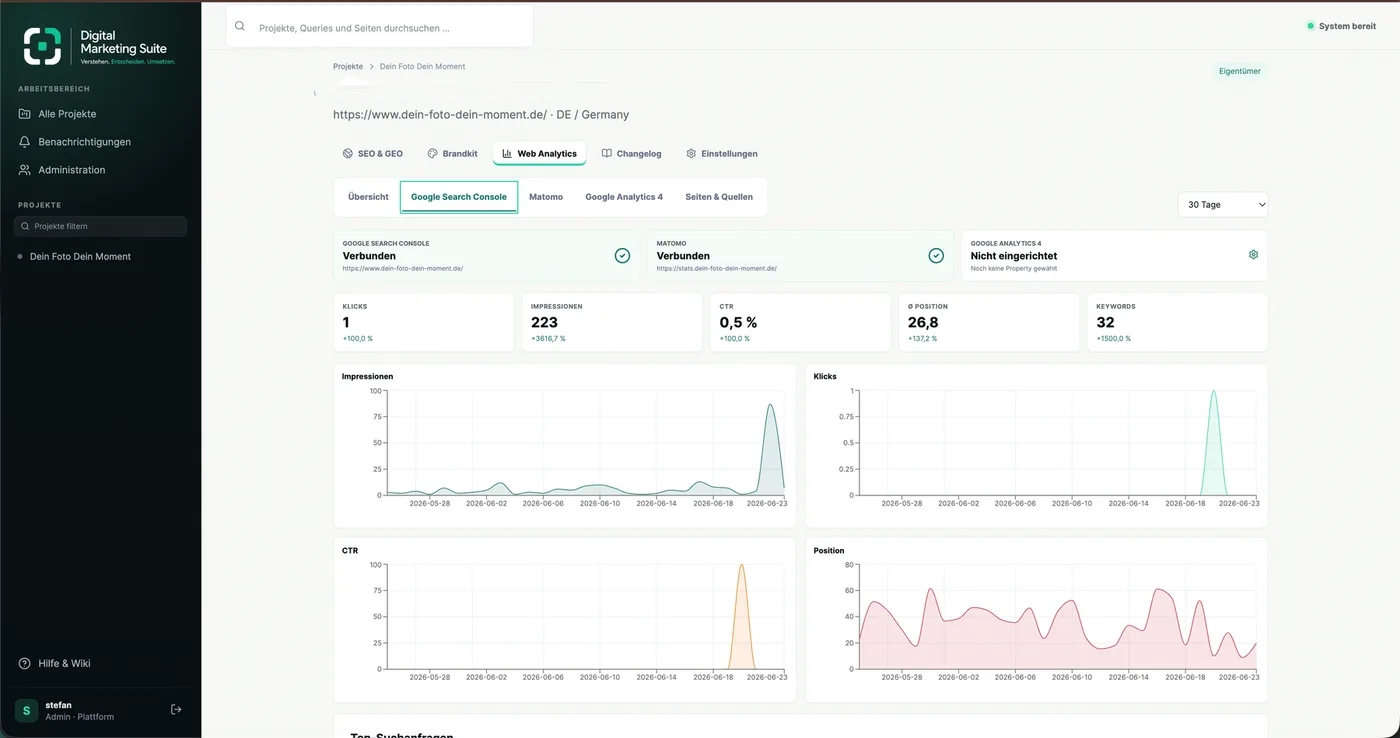Click the https://stats.dein-foto-dein-moment.de/ text
Image resolution: width=1400 pixels, height=738 pixels.
click(x=717, y=269)
